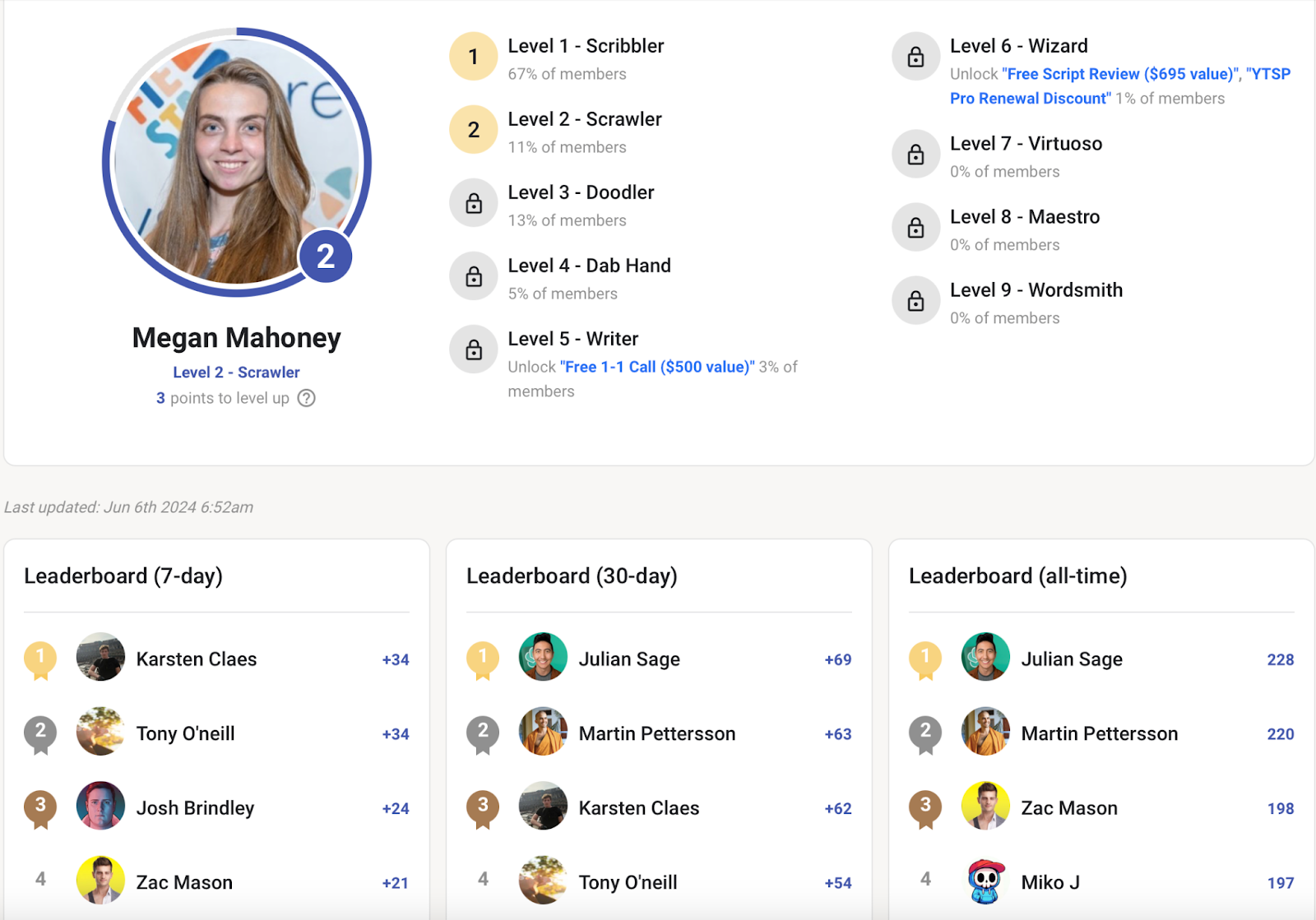1316x920 pixels.
Task: Open the Free Script Review ($695 value) link
Action: click(x=1120, y=74)
